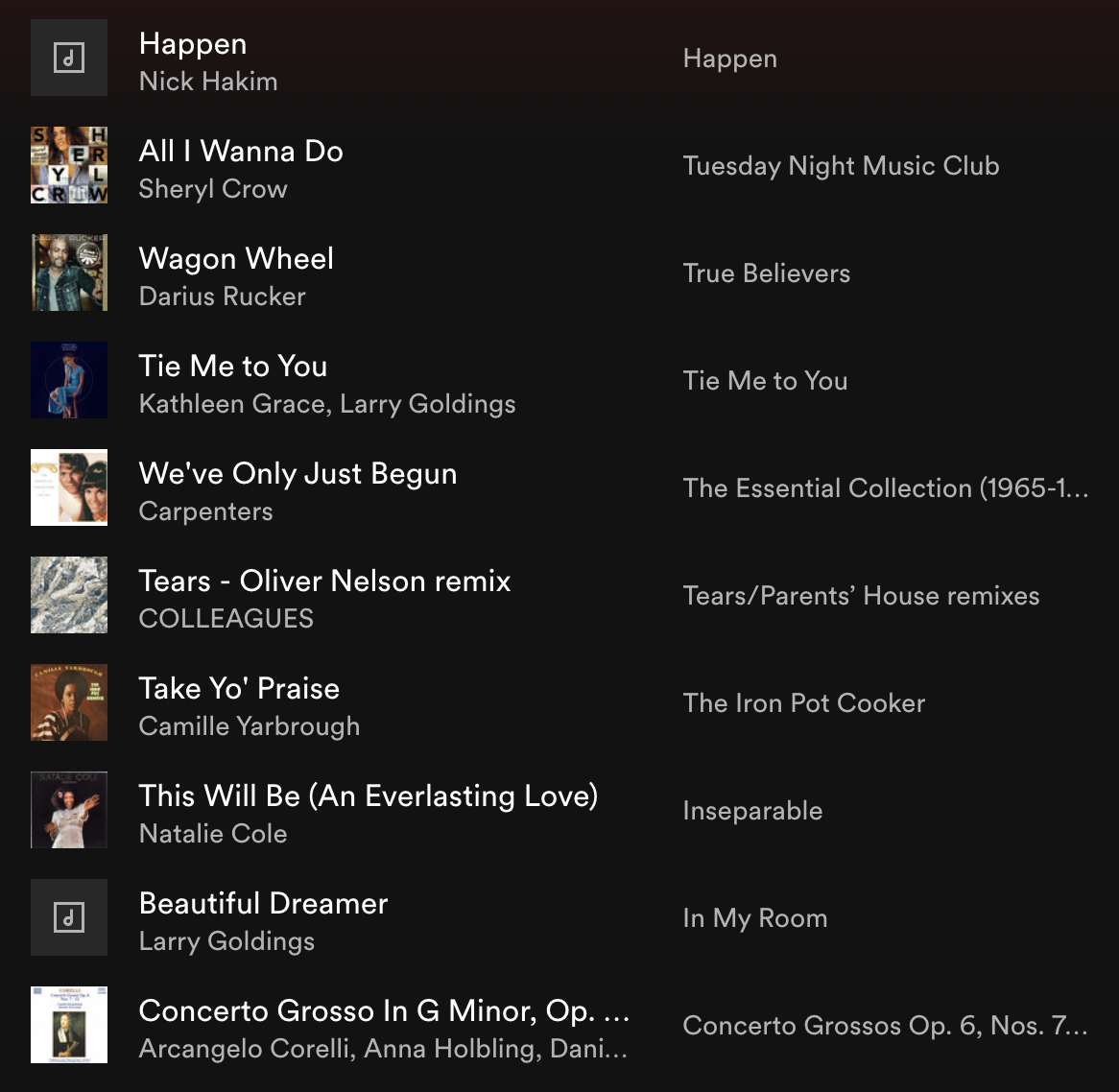Click the Tie Me to You album artwork
1119x1092 pixels.
click(x=69, y=380)
